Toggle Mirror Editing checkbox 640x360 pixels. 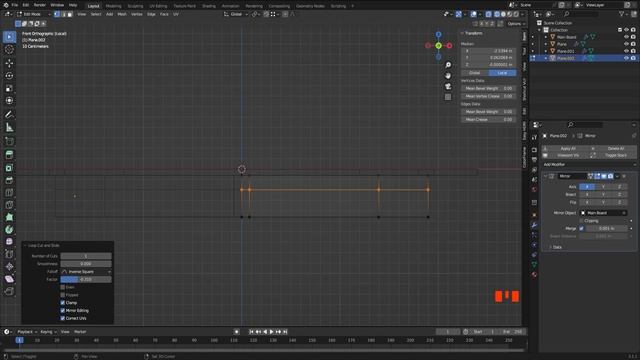click(x=62, y=311)
